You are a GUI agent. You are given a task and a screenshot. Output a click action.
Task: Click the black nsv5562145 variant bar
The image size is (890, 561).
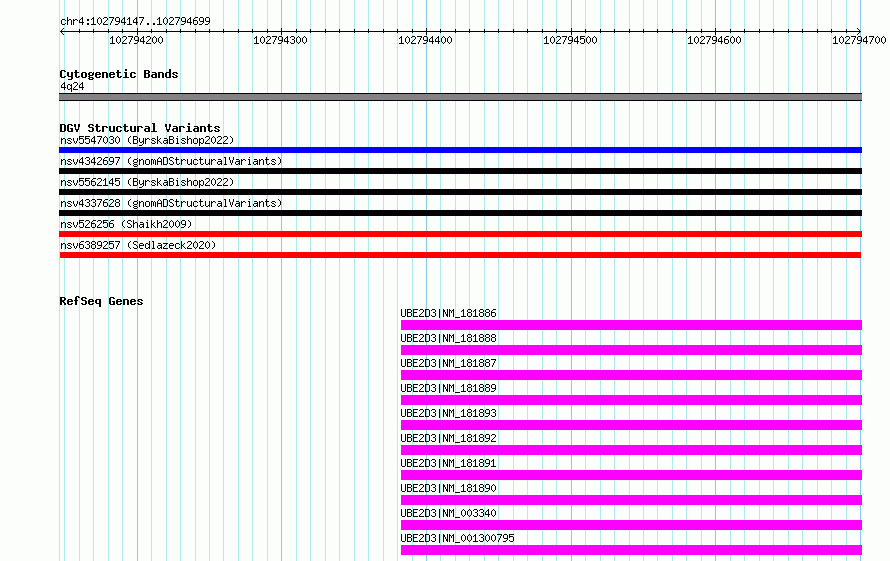coord(460,192)
